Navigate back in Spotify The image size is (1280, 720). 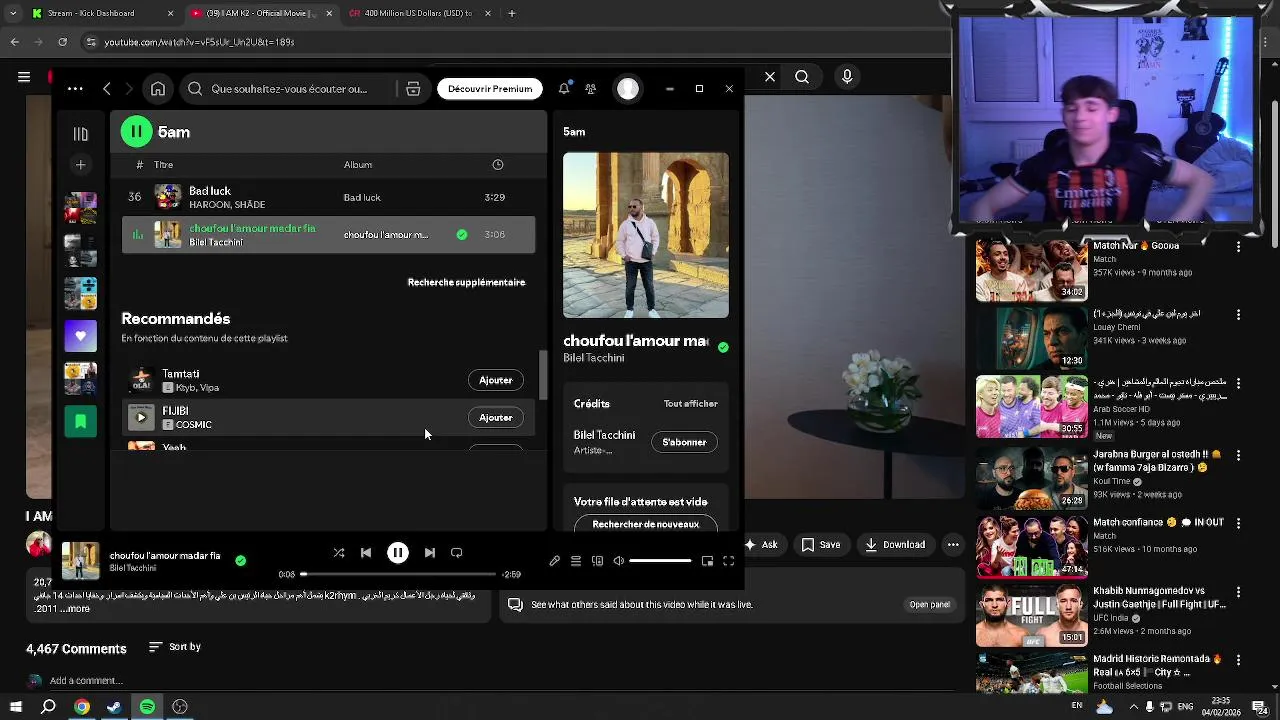(x=107, y=89)
